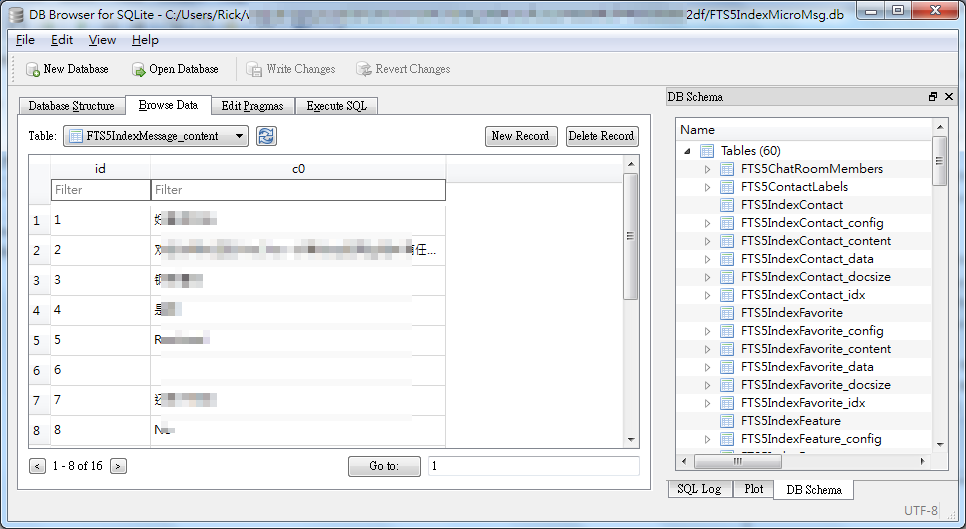The width and height of the screenshot is (966, 529).
Task: Collapse the Tables (60) node
Action: 688,151
